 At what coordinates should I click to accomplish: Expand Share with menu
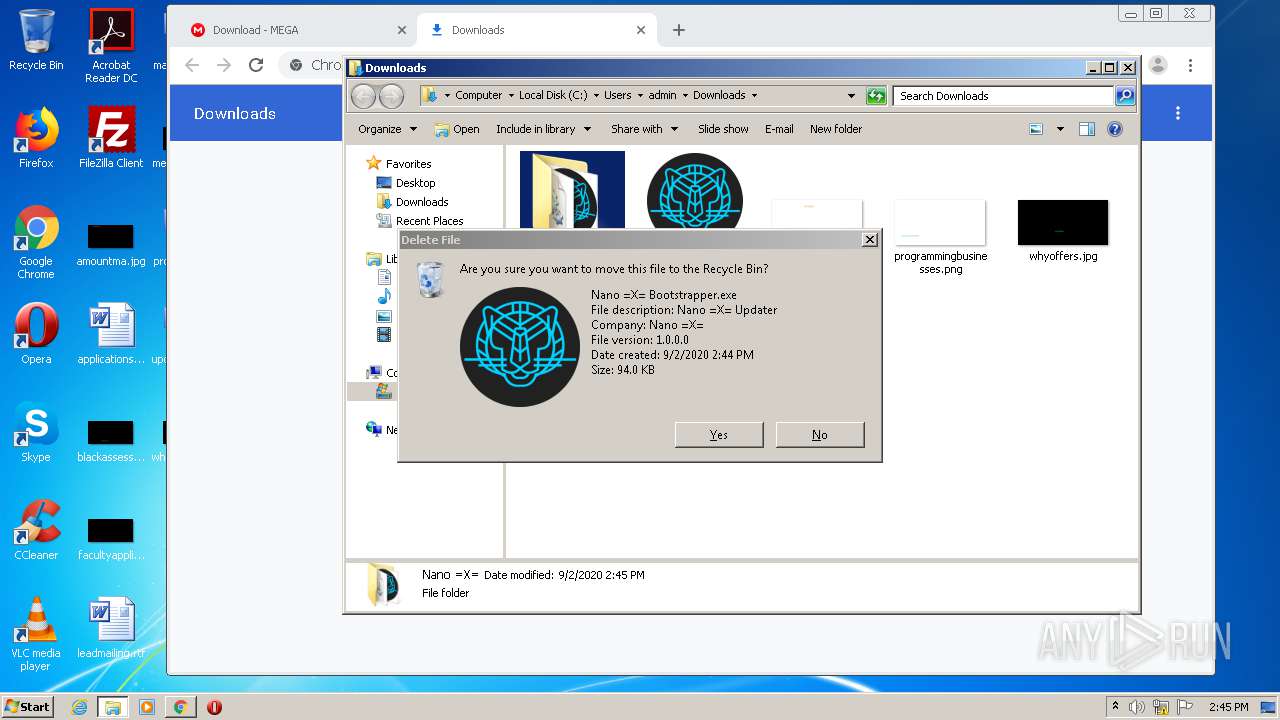644,129
